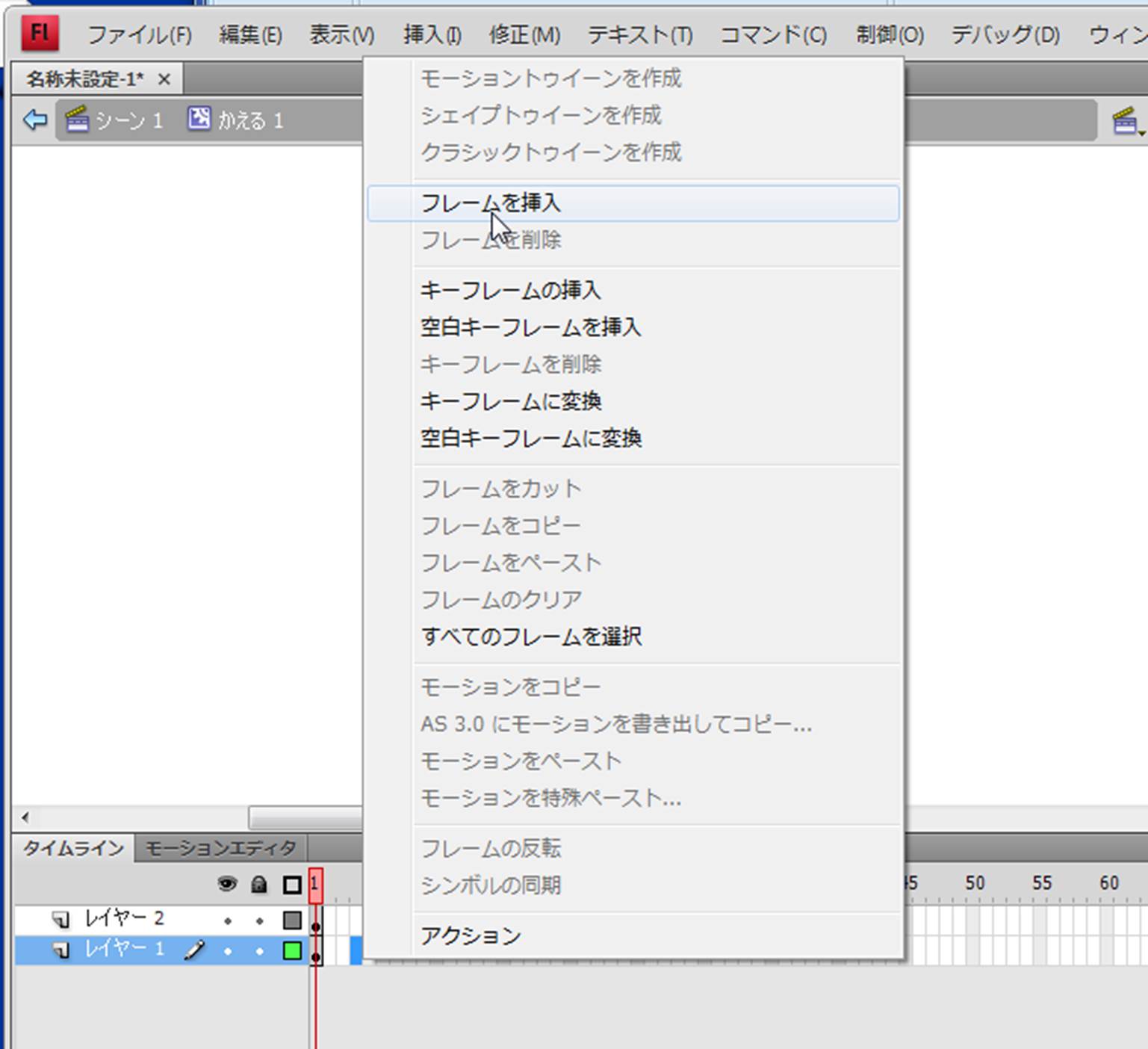Click the Flash FL application logo

(40, 34)
